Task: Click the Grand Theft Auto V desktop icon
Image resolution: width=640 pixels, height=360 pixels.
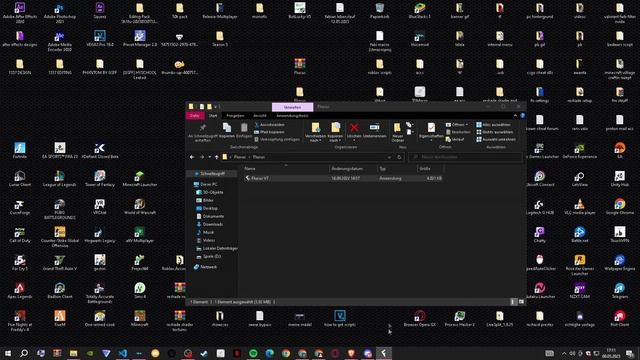Action: tap(60, 262)
